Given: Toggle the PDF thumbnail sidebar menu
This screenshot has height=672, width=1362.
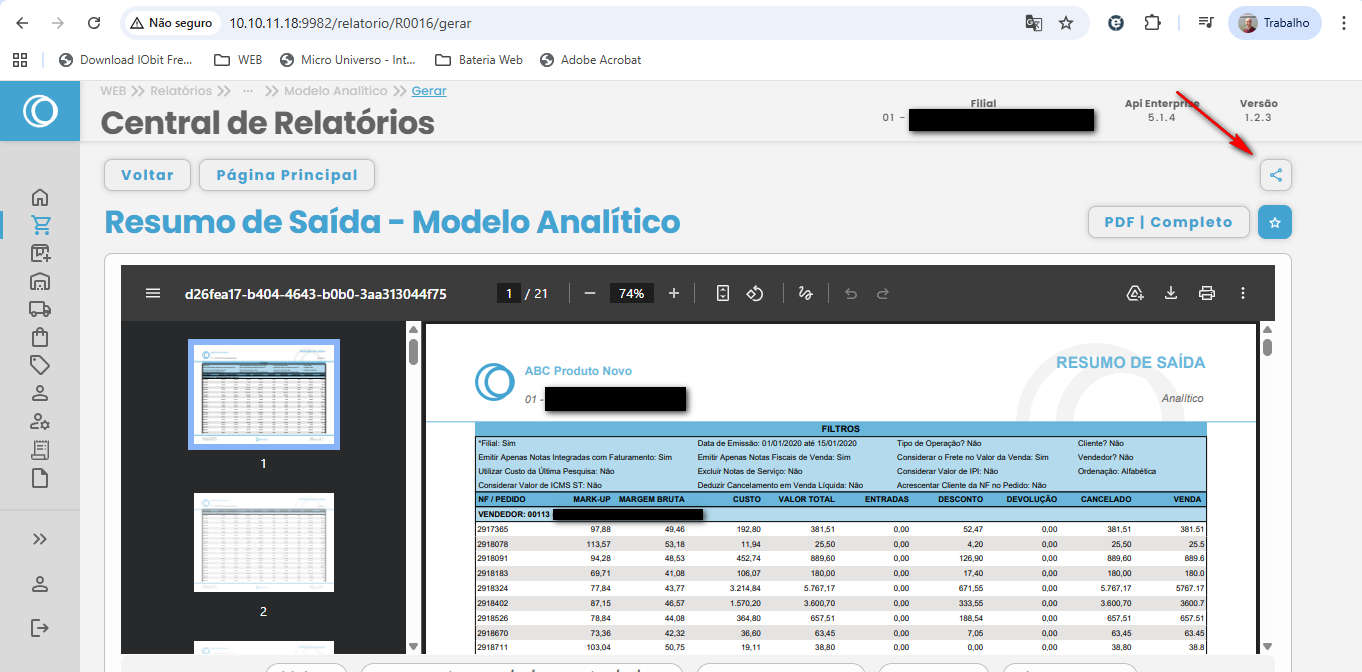Looking at the screenshot, I should coord(153,293).
